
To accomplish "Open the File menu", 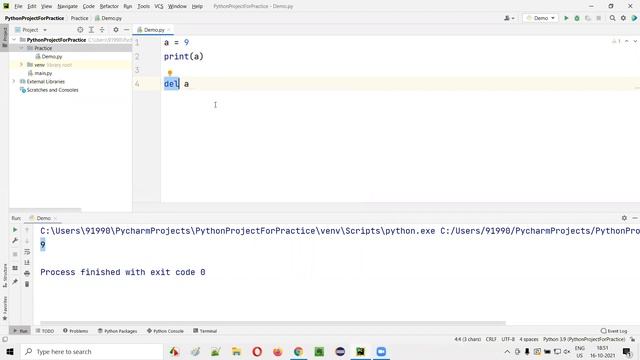I will (x=18, y=6).
